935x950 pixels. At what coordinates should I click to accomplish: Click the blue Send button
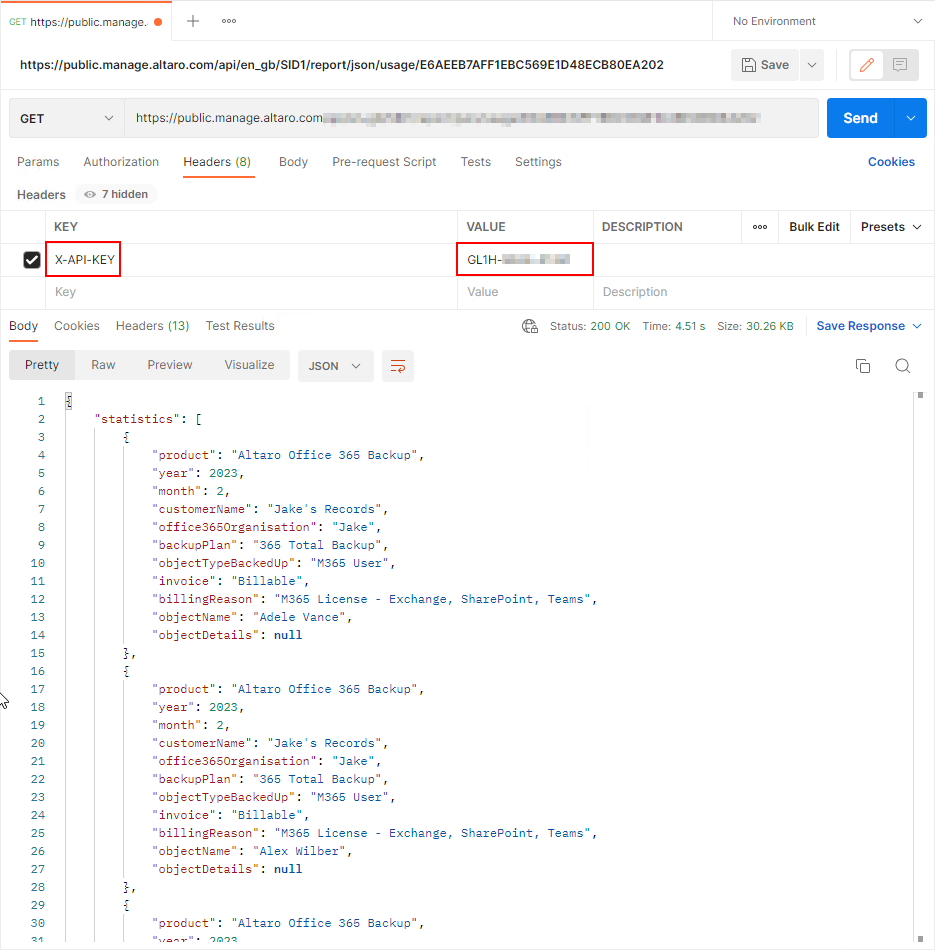tap(860, 118)
